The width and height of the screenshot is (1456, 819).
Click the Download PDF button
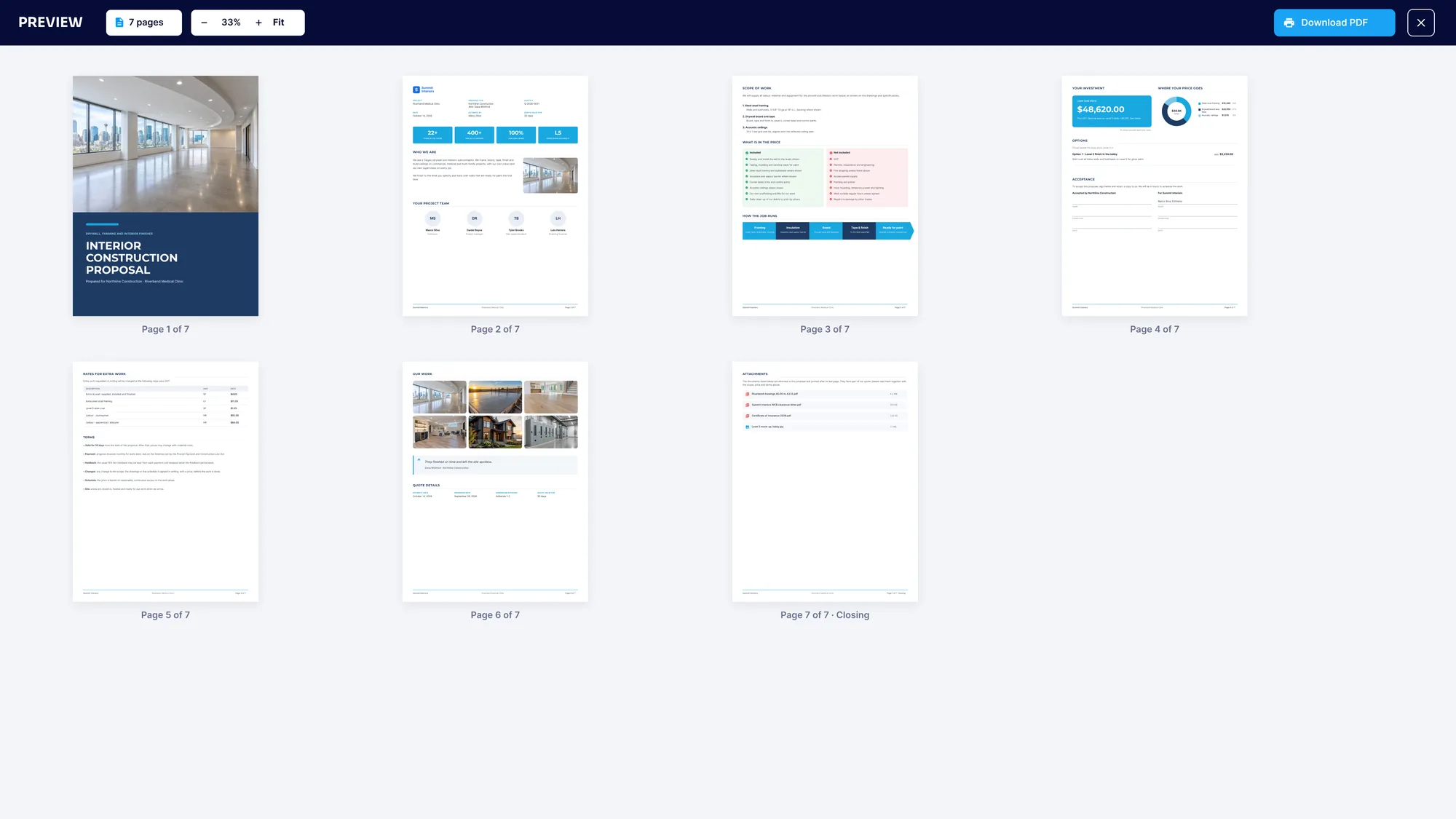[x=1334, y=23]
